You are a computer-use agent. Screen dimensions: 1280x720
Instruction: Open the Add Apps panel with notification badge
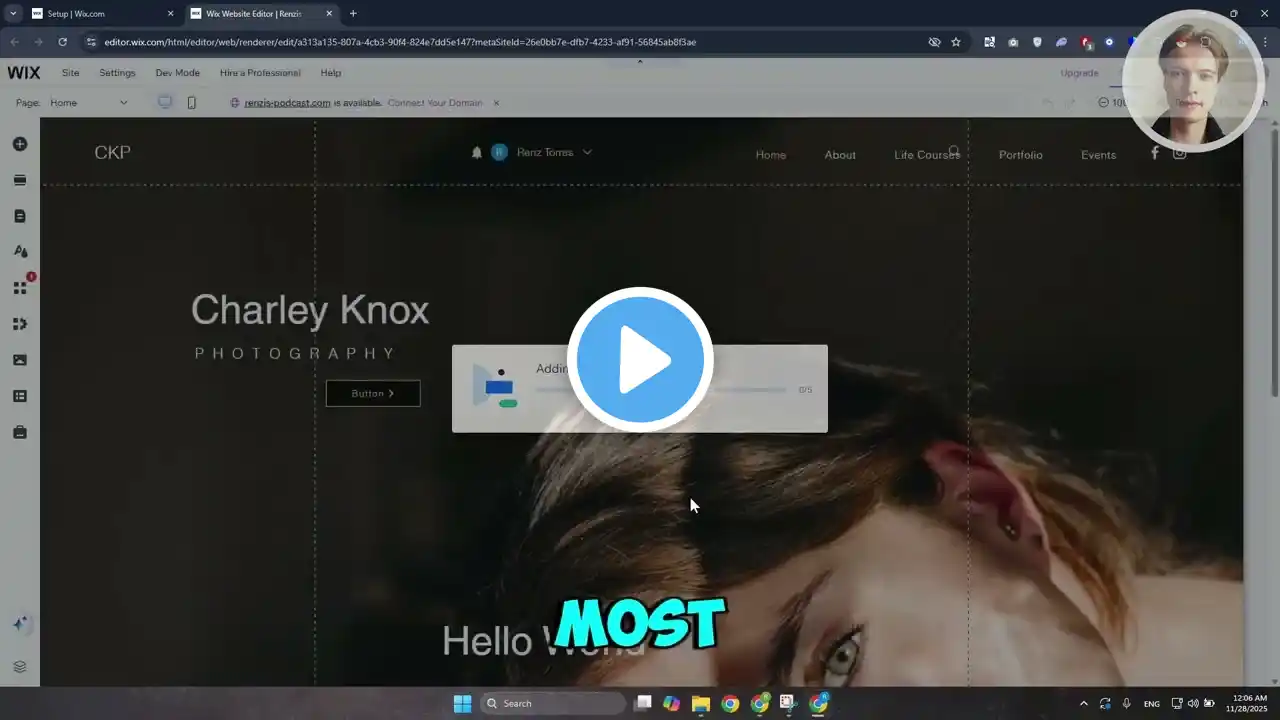click(20, 288)
